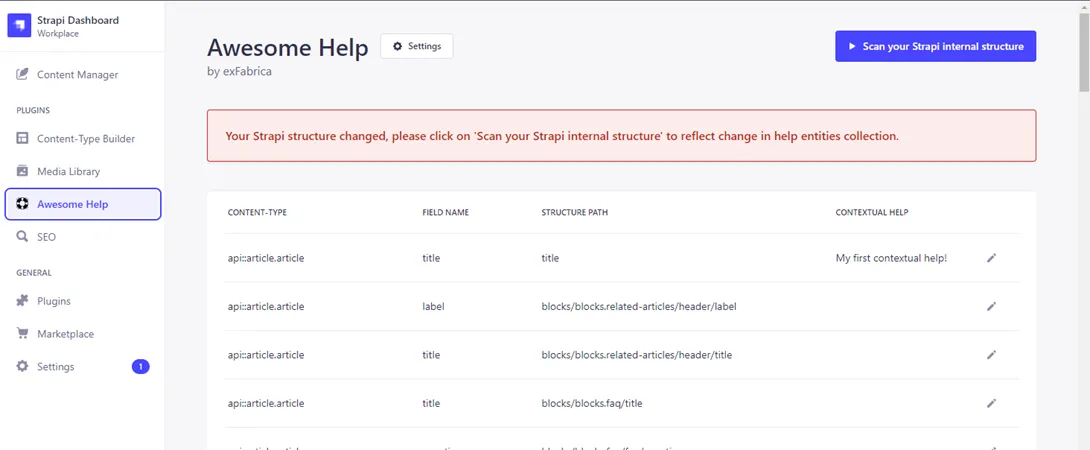Screen dimensions: 1090x450
Task: Click the FIELD NAME column header
Action: coord(446,212)
